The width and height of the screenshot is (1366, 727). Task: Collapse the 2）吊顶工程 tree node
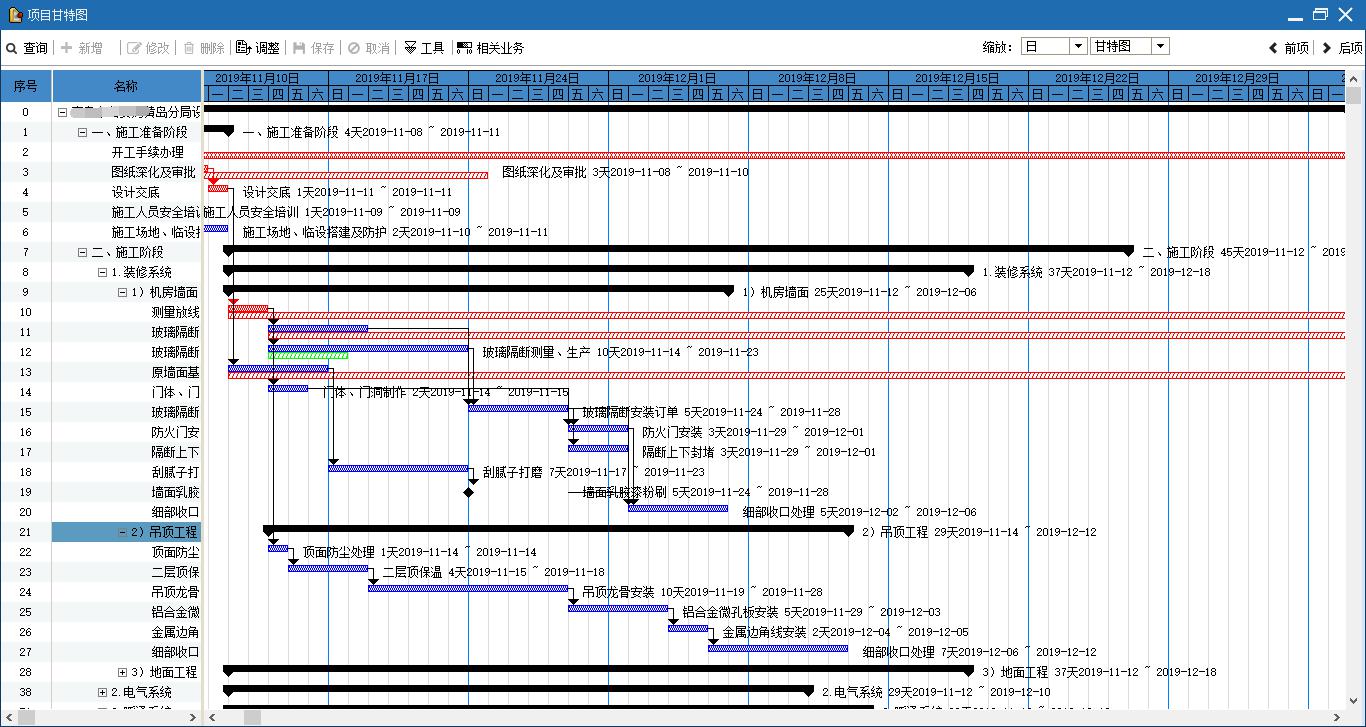(x=122, y=532)
